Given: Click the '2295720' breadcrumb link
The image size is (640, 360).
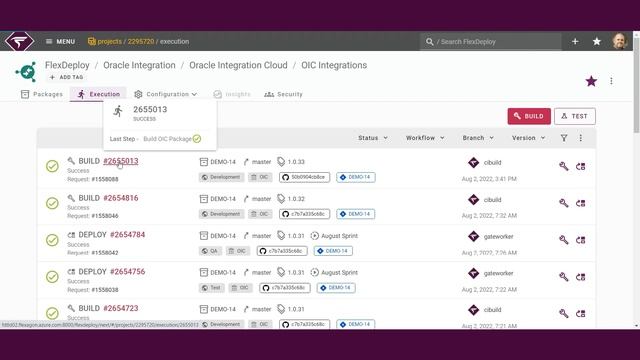Looking at the screenshot, I should point(141,42).
